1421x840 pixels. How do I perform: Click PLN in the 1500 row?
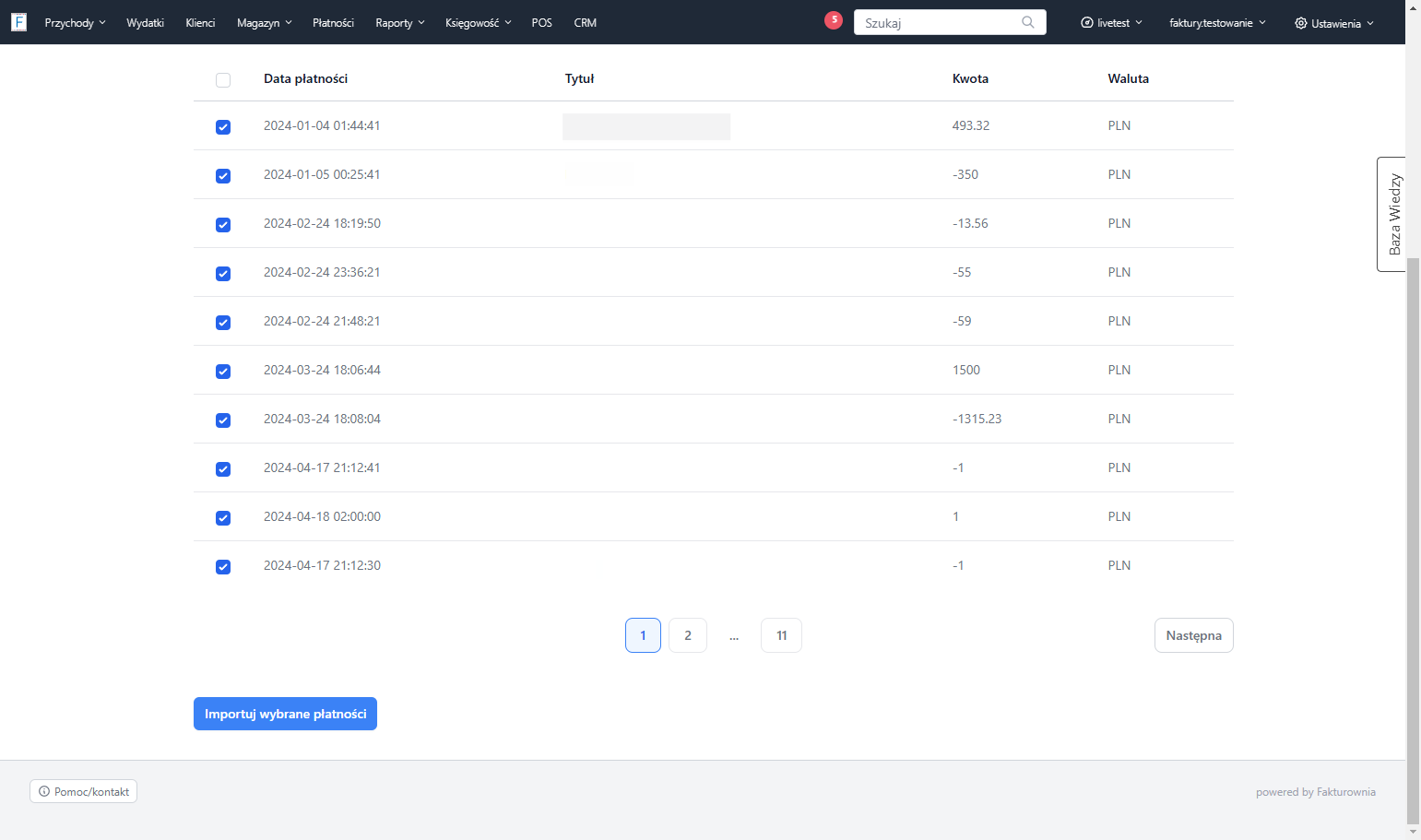click(x=1119, y=370)
